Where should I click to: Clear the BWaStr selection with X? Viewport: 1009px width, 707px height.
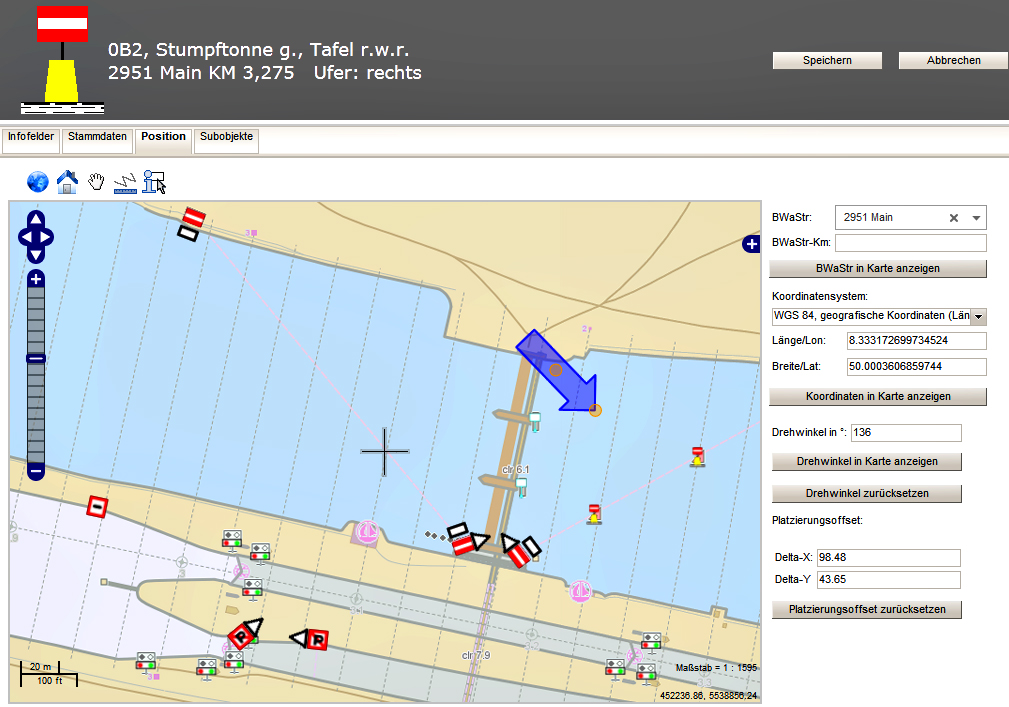coord(954,218)
